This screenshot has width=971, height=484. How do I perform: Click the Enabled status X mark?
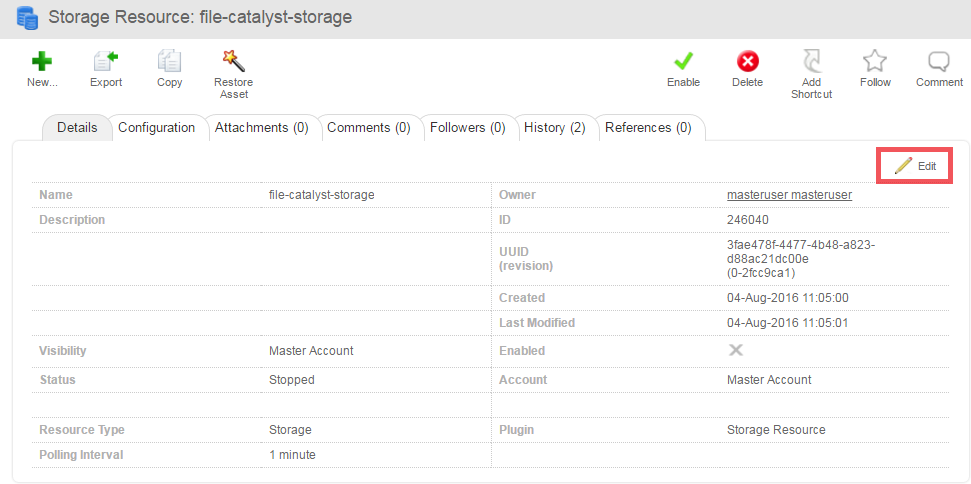[x=736, y=350]
